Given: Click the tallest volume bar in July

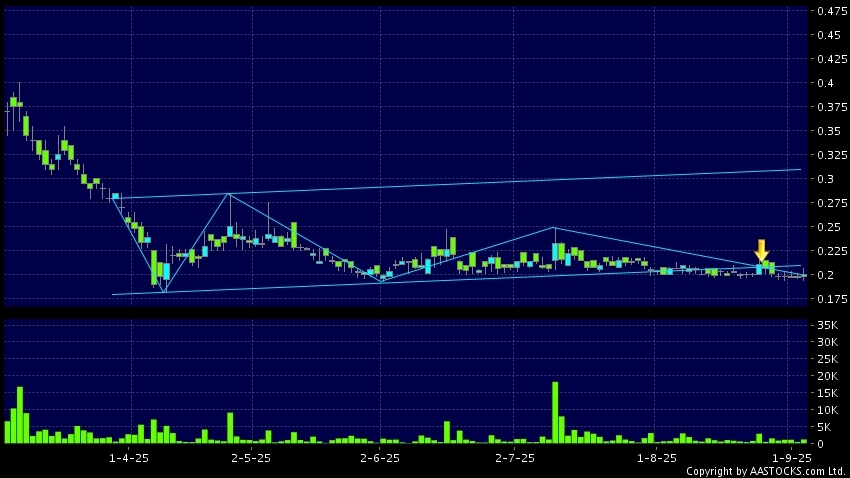Looking at the screenshot, I should click(555, 413).
